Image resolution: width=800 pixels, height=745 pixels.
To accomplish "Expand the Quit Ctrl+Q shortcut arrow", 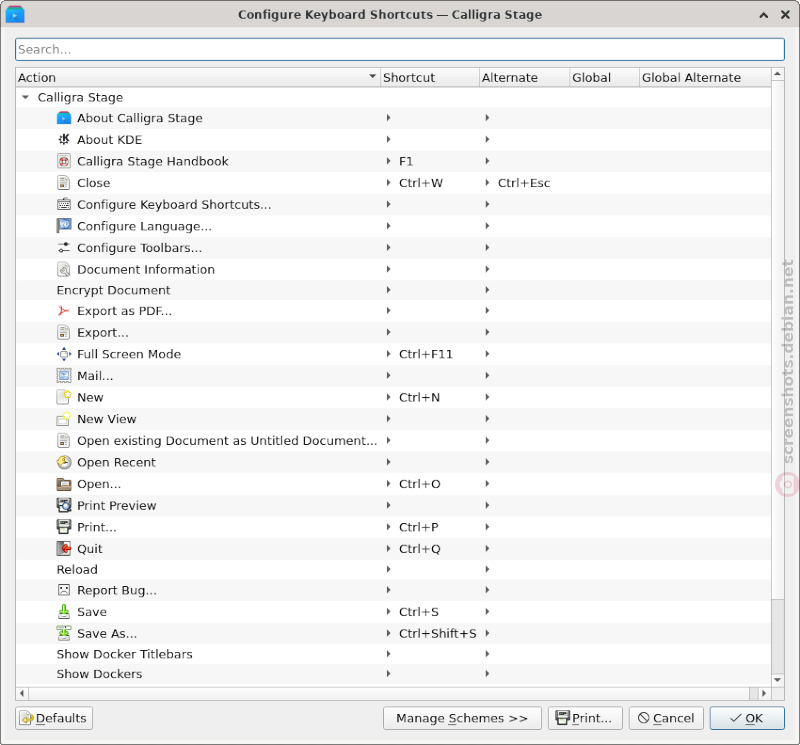I will click(x=389, y=549).
